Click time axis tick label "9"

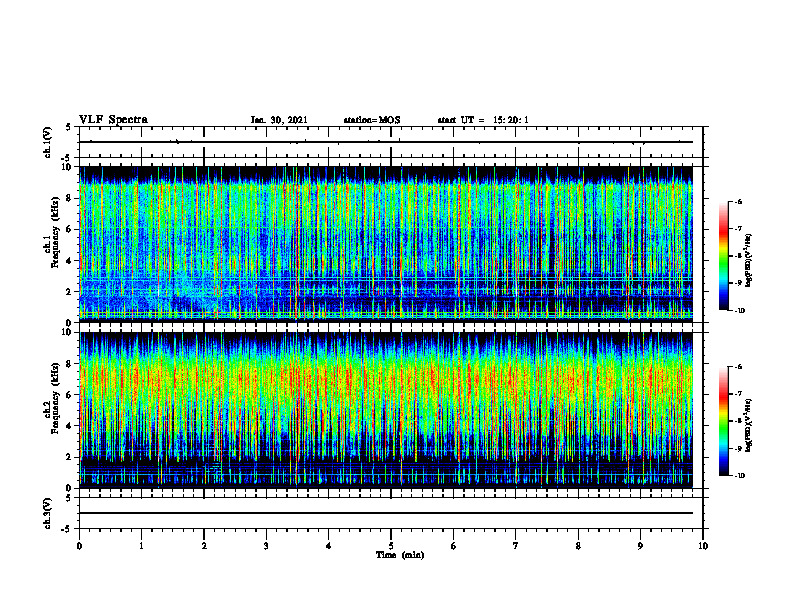(640, 546)
